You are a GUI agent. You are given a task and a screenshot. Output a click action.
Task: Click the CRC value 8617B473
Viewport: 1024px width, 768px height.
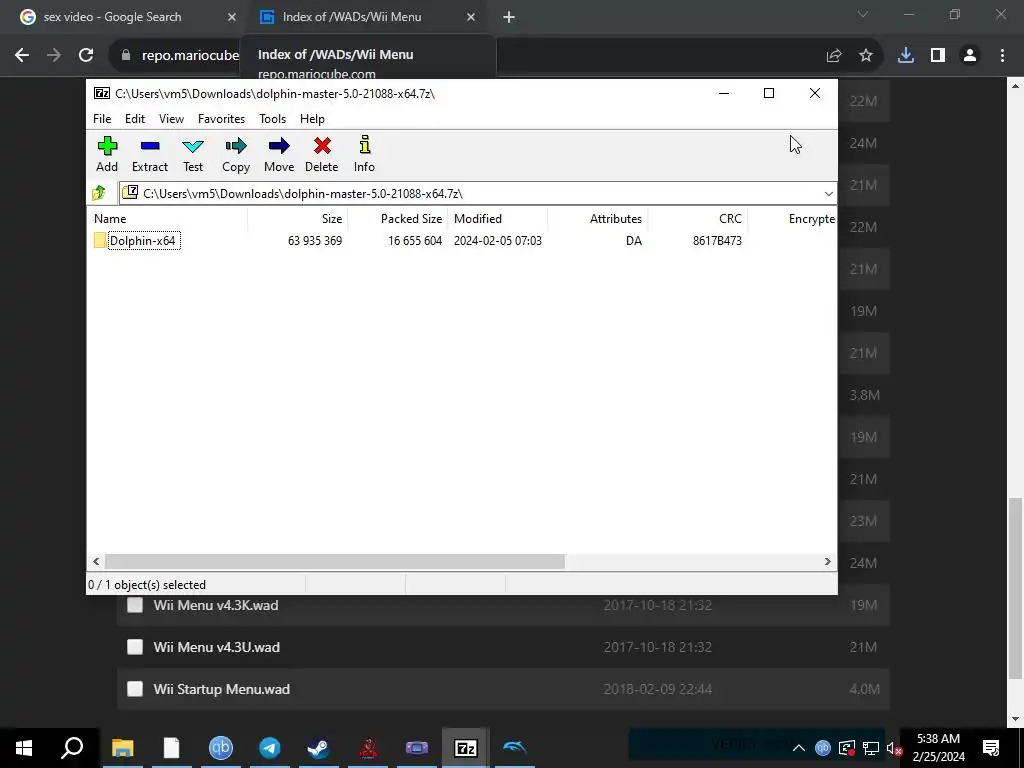(x=717, y=241)
